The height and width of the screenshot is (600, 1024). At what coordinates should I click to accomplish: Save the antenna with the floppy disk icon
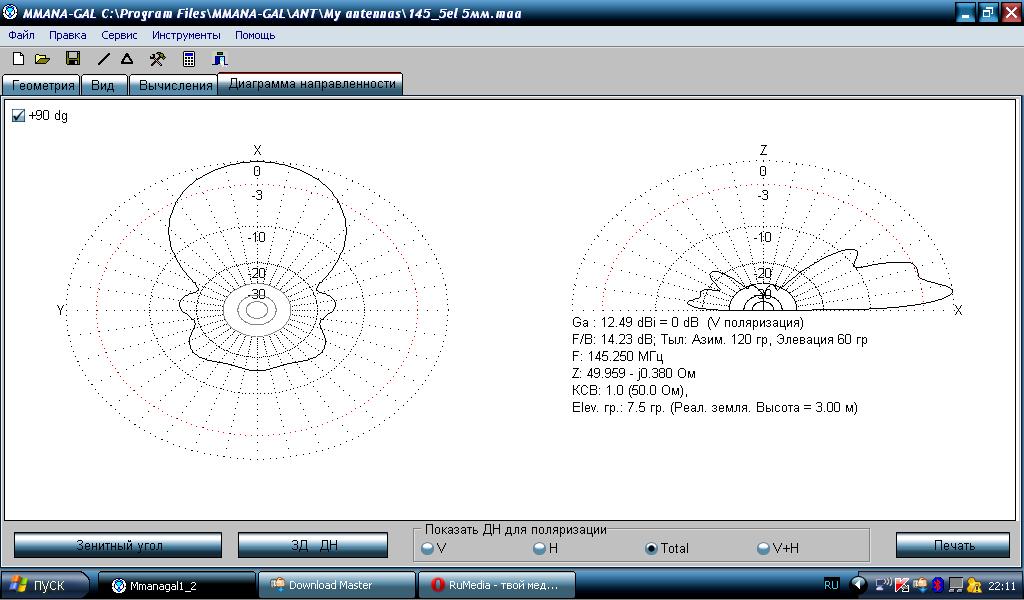(x=72, y=60)
